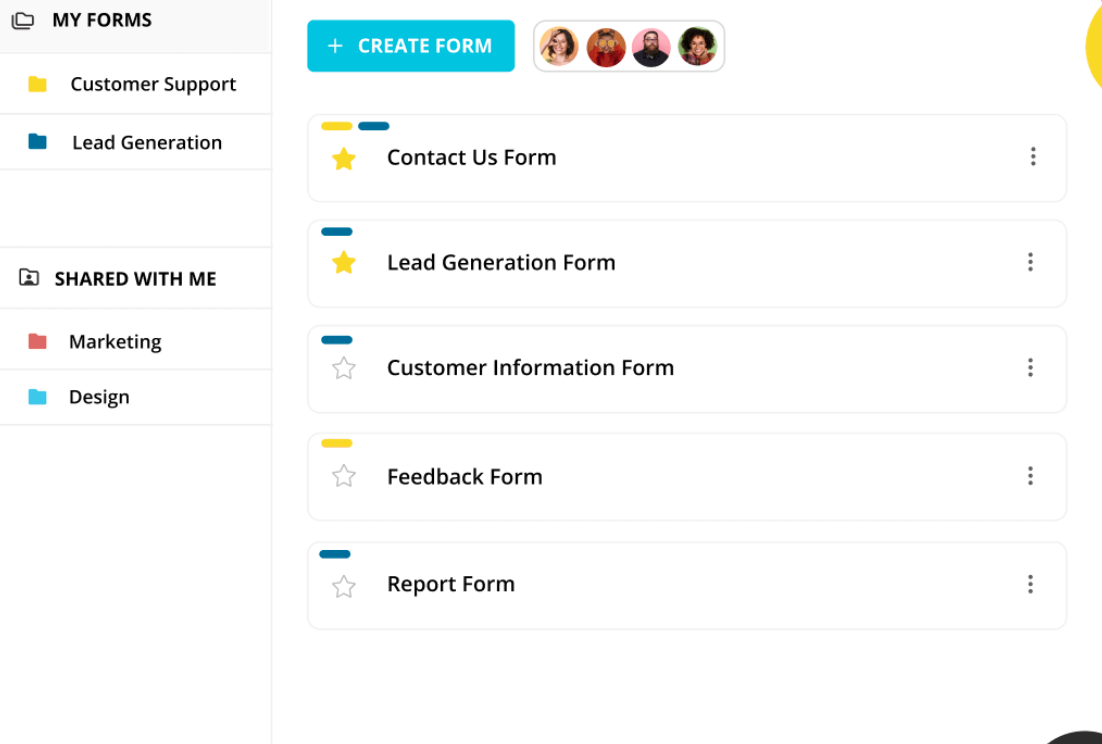The image size is (1102, 744).
Task: Click the last collaborator avatar
Action: coord(697,46)
